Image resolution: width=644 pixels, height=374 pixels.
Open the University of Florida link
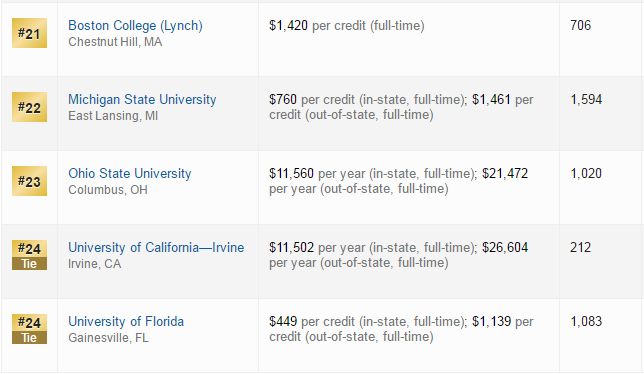[x=126, y=321]
